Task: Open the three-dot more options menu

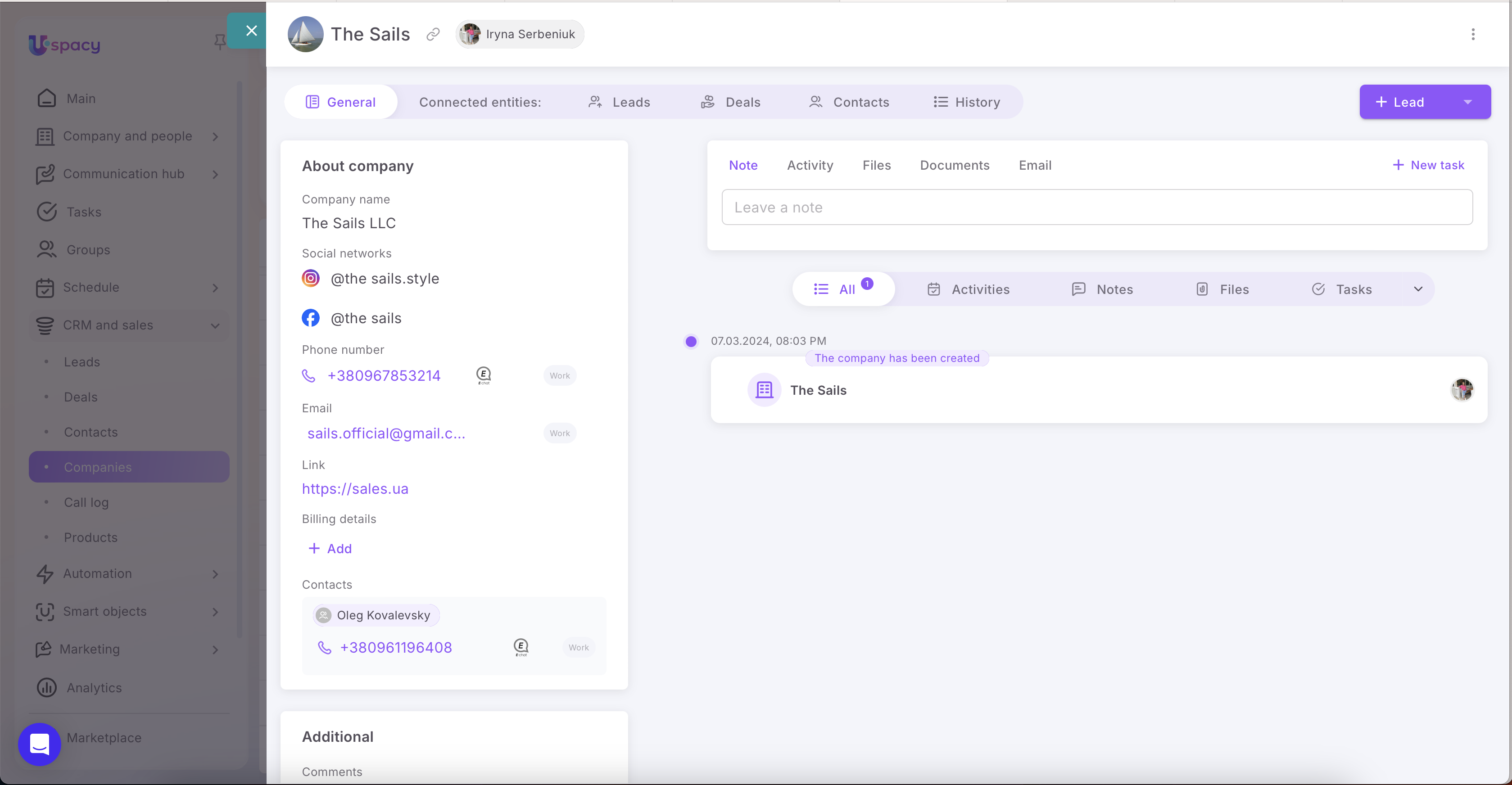Action: pos(1472,35)
